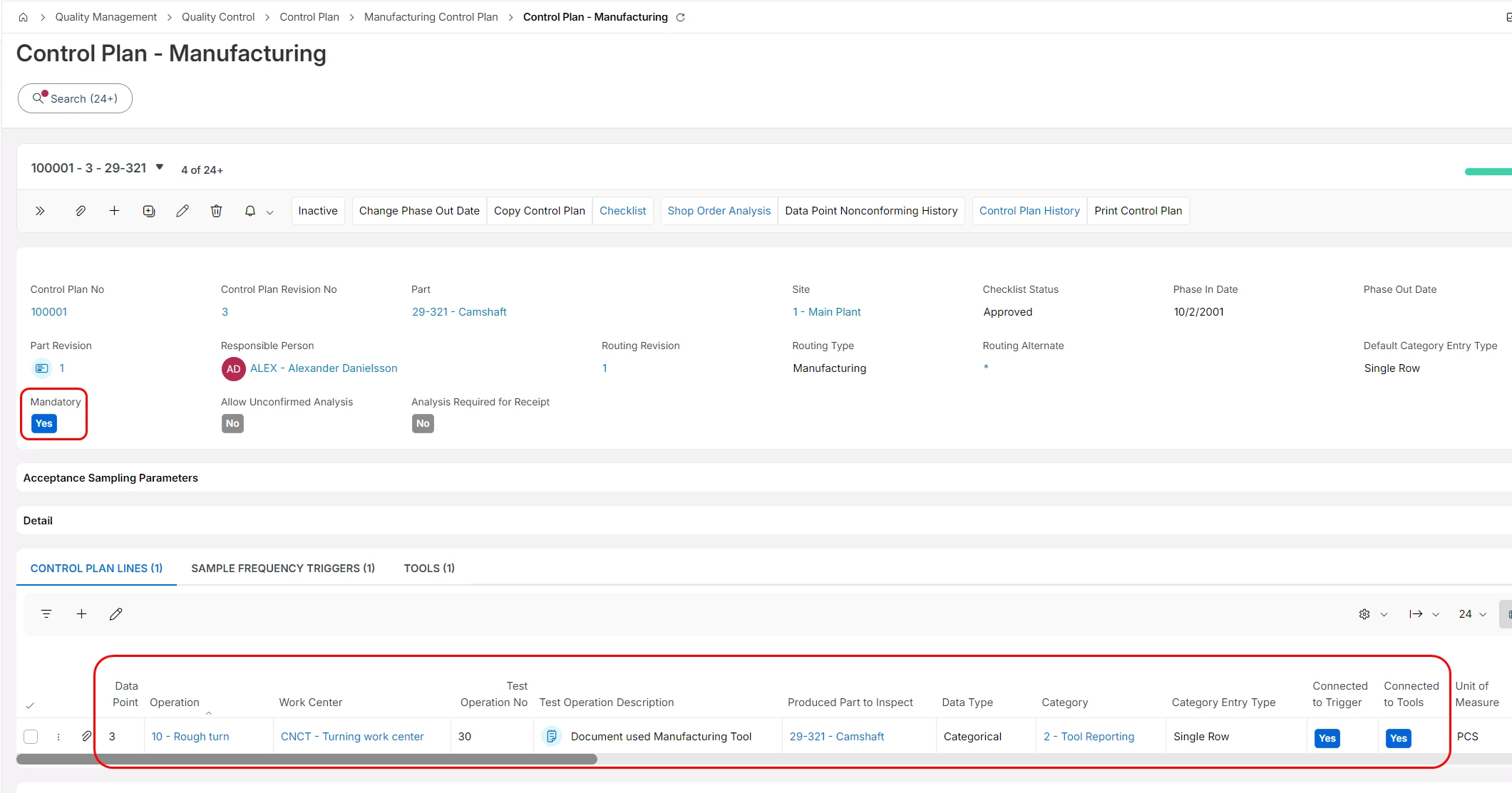Screen dimensions: 1512x793
Task: Click the Copy Control Plan button
Action: click(x=539, y=211)
